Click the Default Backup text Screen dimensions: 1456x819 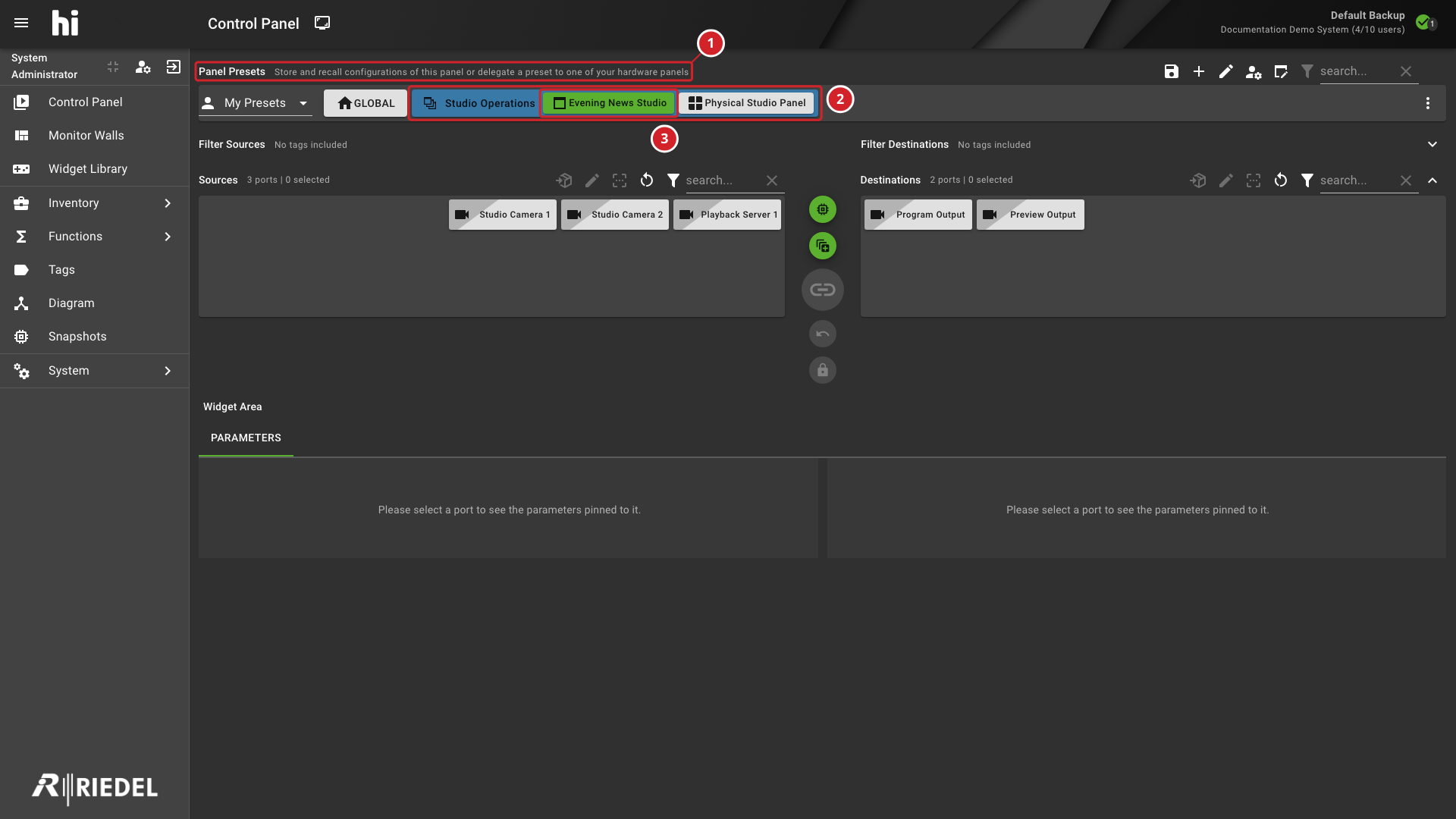pos(1367,15)
